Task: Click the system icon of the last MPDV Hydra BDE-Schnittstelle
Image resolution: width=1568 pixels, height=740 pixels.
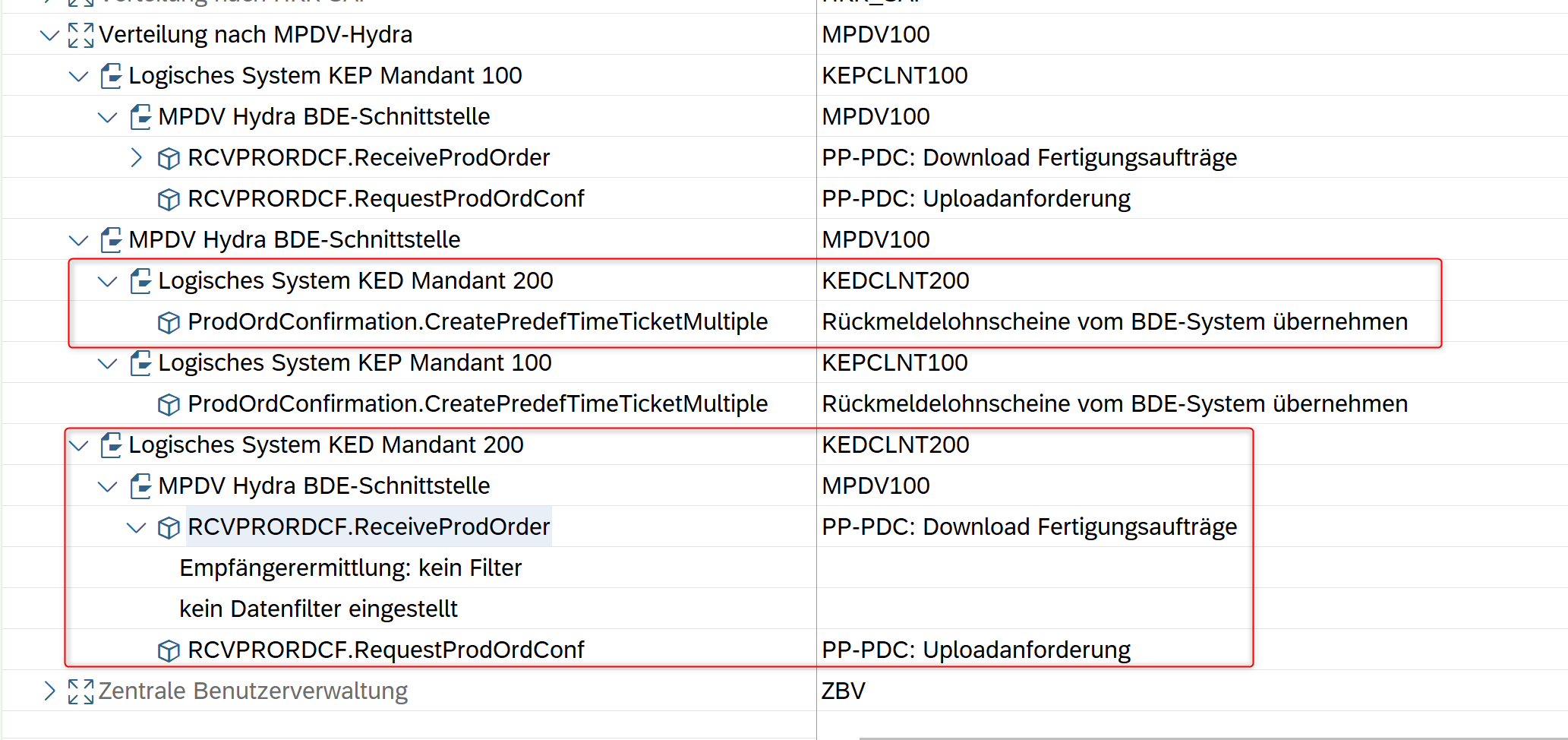Action: [x=140, y=486]
